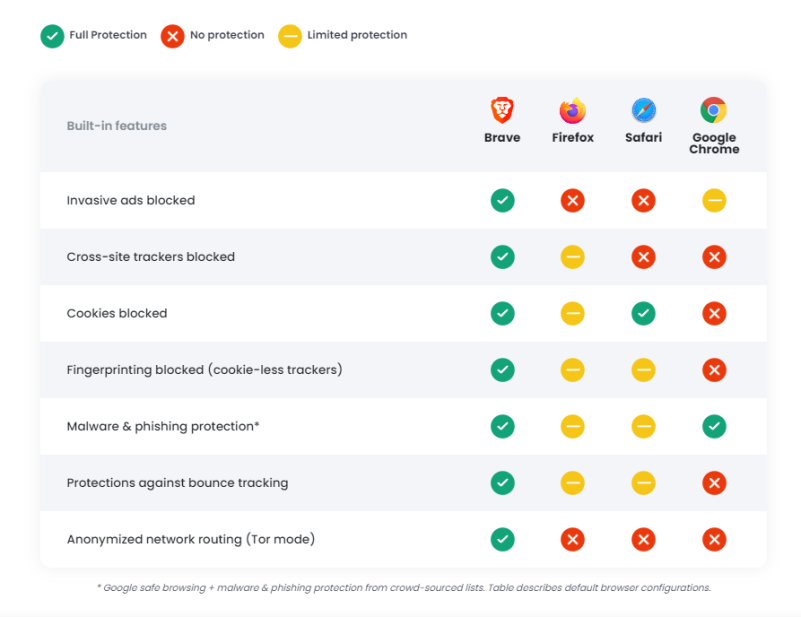
Task: Click Safari's green checkmark in Cookies blocked row
Action: [x=644, y=313]
